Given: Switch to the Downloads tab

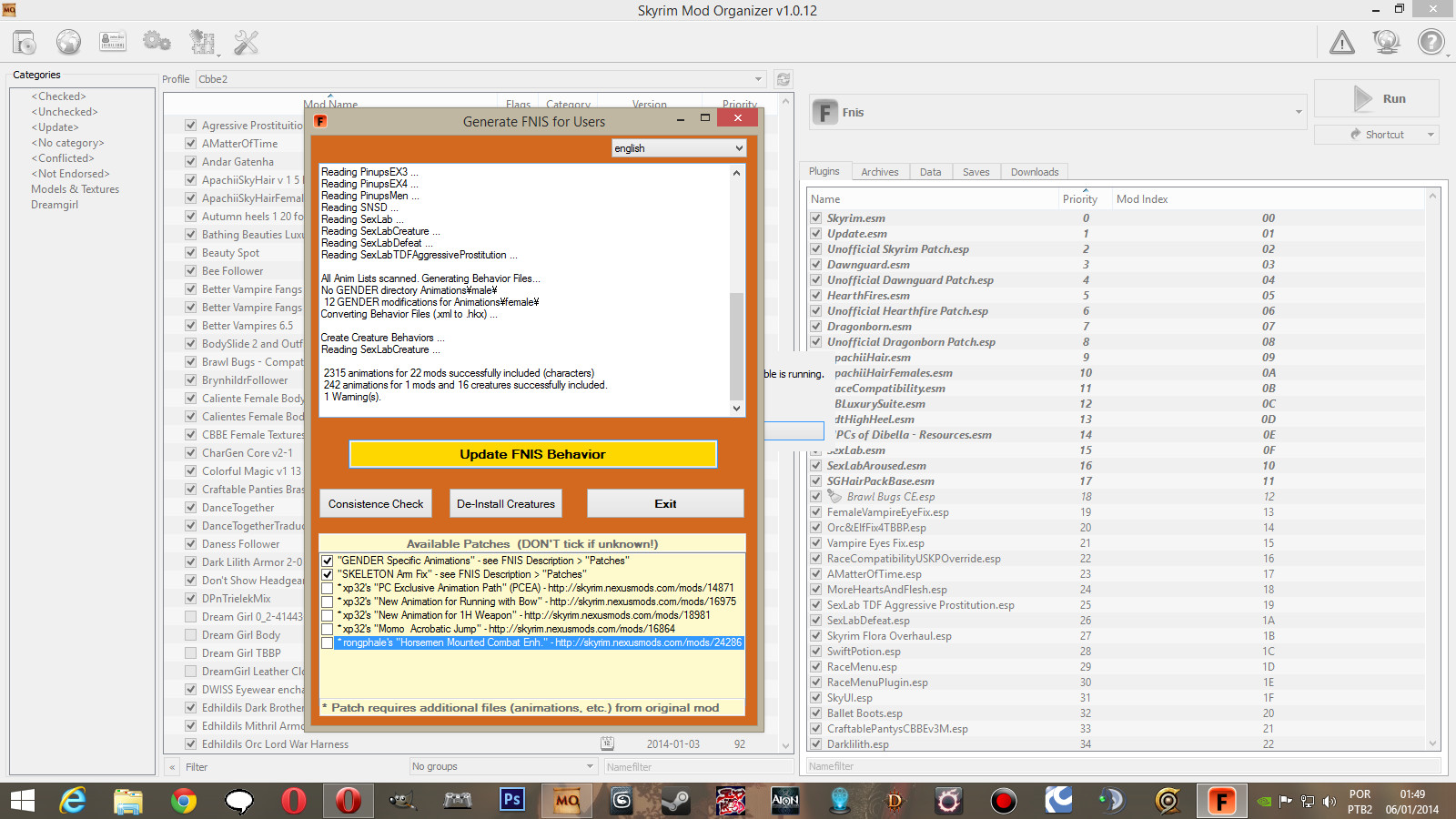Looking at the screenshot, I should coord(1034,172).
